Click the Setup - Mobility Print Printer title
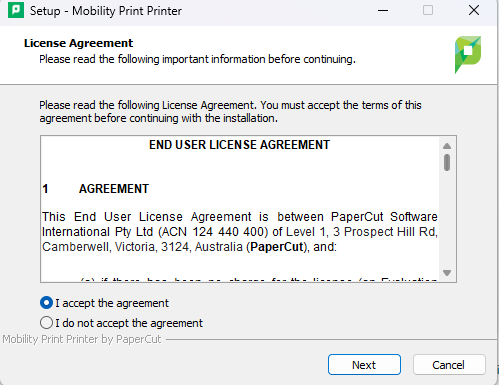Viewport: 499px width, 385px height. [x=106, y=11]
